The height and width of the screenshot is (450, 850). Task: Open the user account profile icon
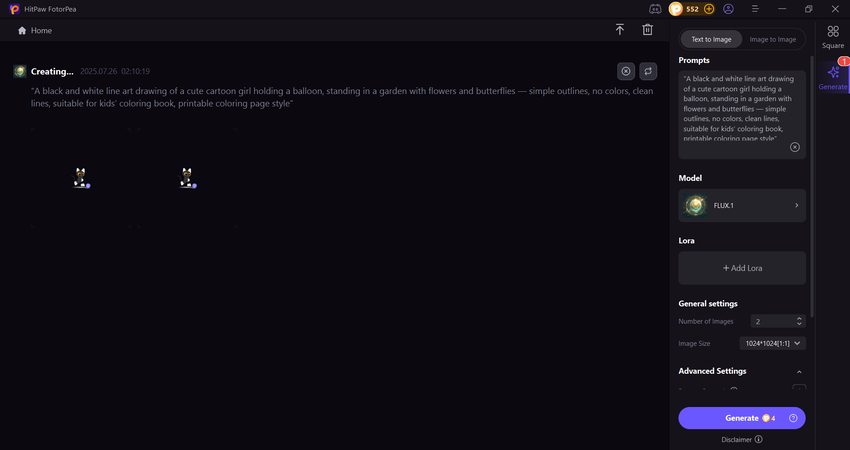(729, 9)
